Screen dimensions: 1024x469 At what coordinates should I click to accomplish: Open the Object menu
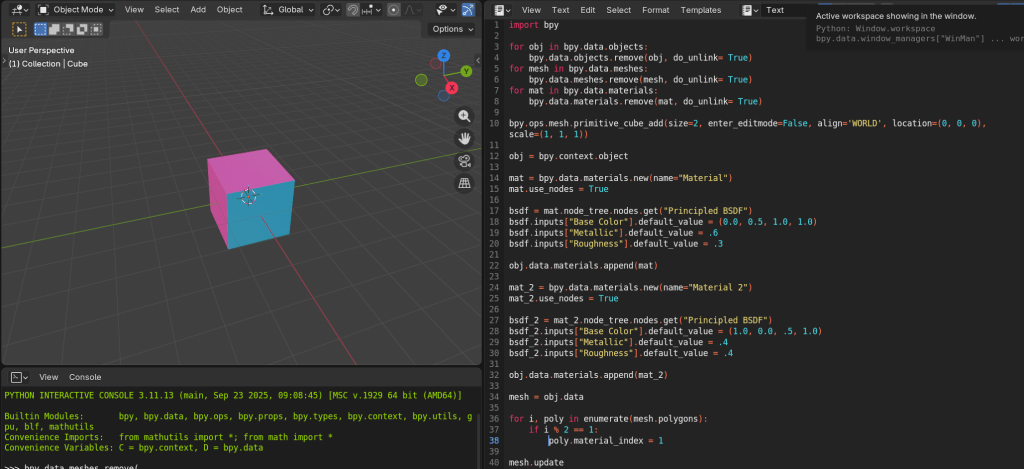click(x=229, y=10)
